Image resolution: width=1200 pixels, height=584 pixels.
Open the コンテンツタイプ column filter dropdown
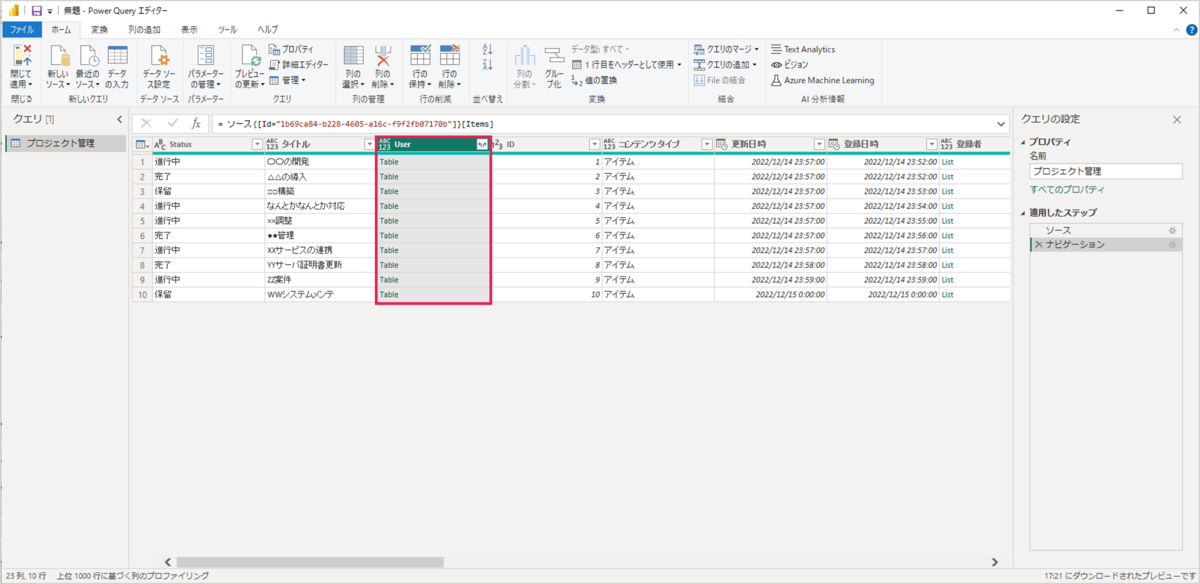pos(707,145)
